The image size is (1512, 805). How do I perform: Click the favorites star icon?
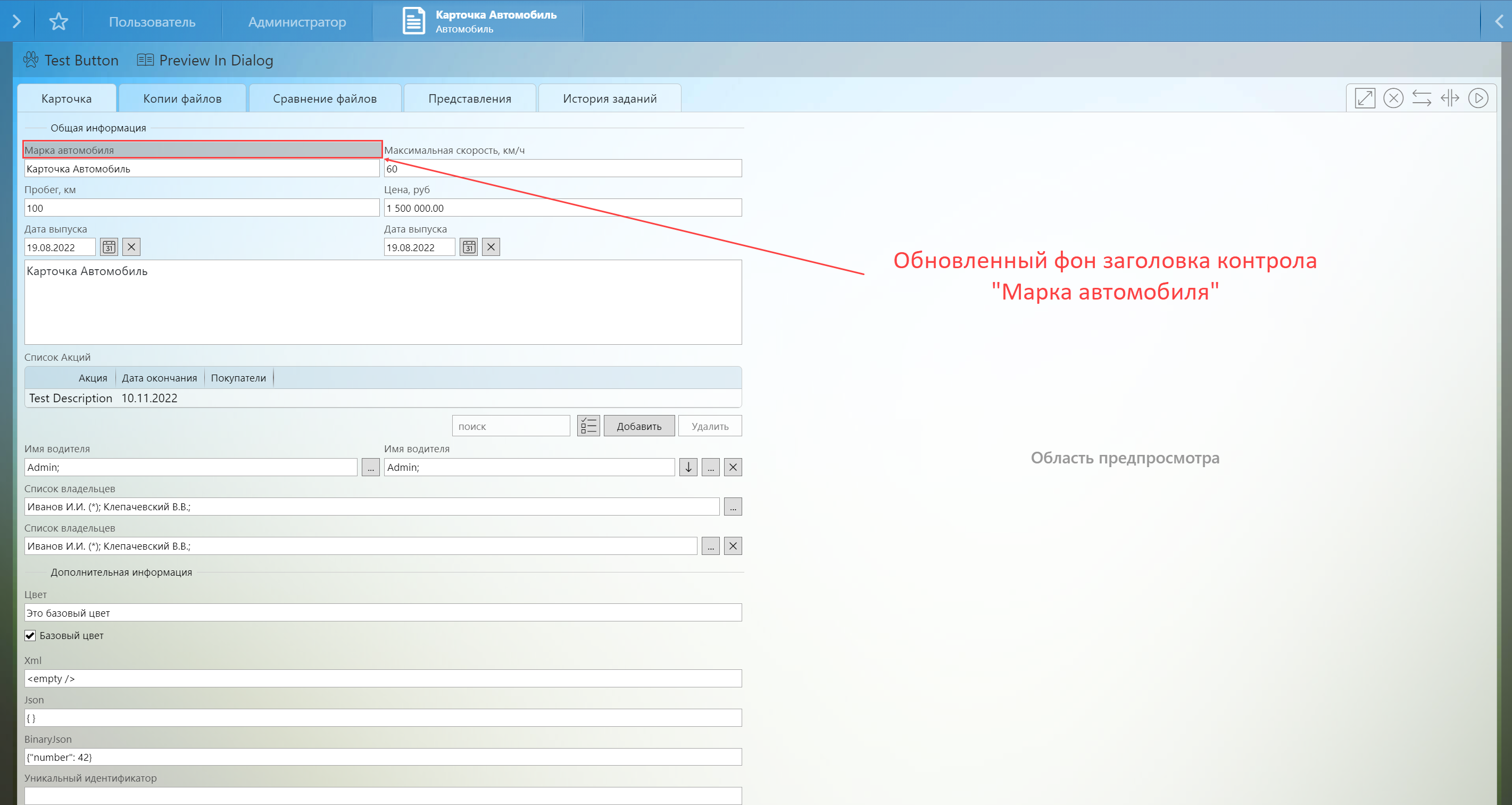[x=58, y=22]
